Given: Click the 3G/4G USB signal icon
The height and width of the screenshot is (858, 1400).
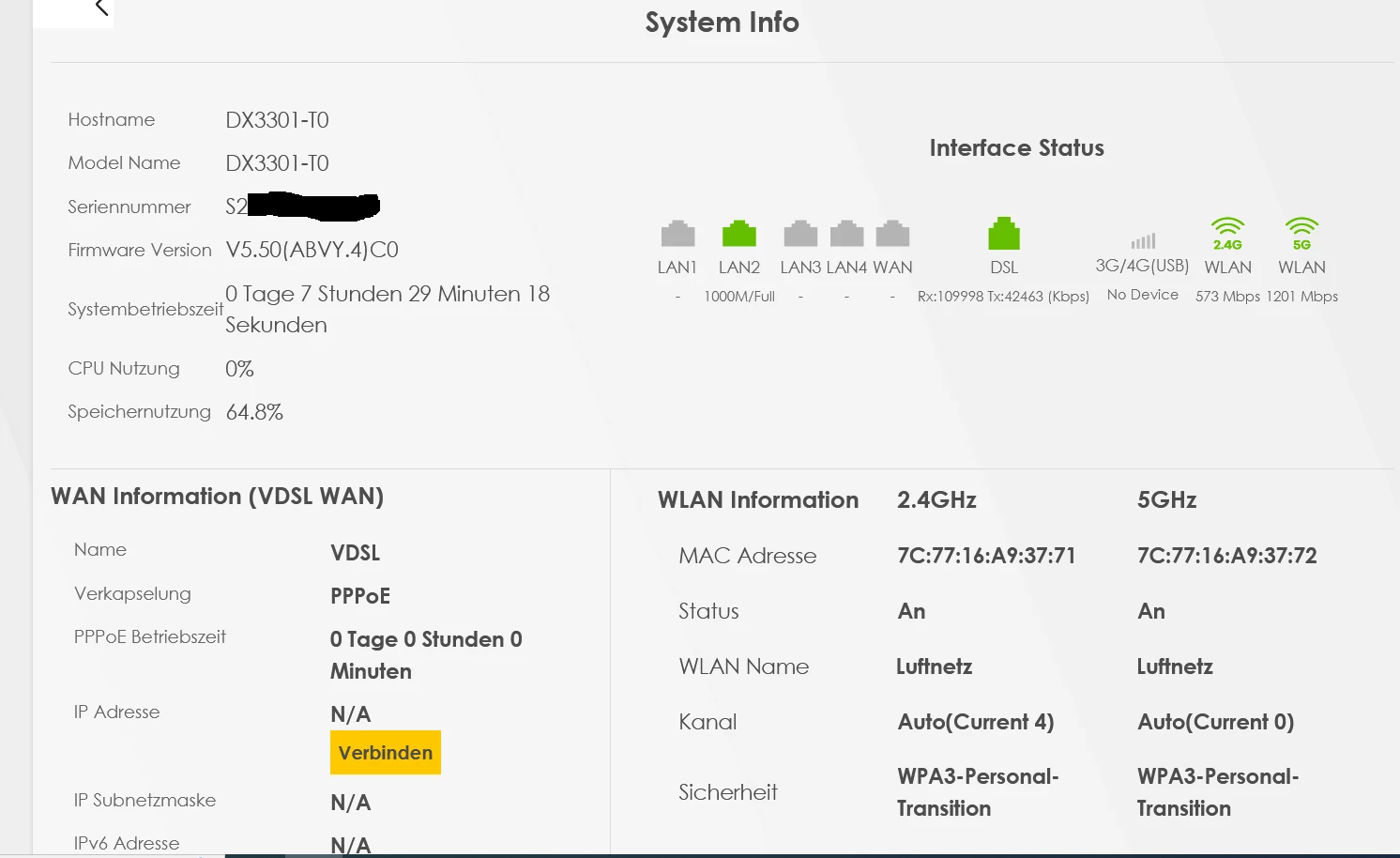Looking at the screenshot, I should coord(1143,241).
